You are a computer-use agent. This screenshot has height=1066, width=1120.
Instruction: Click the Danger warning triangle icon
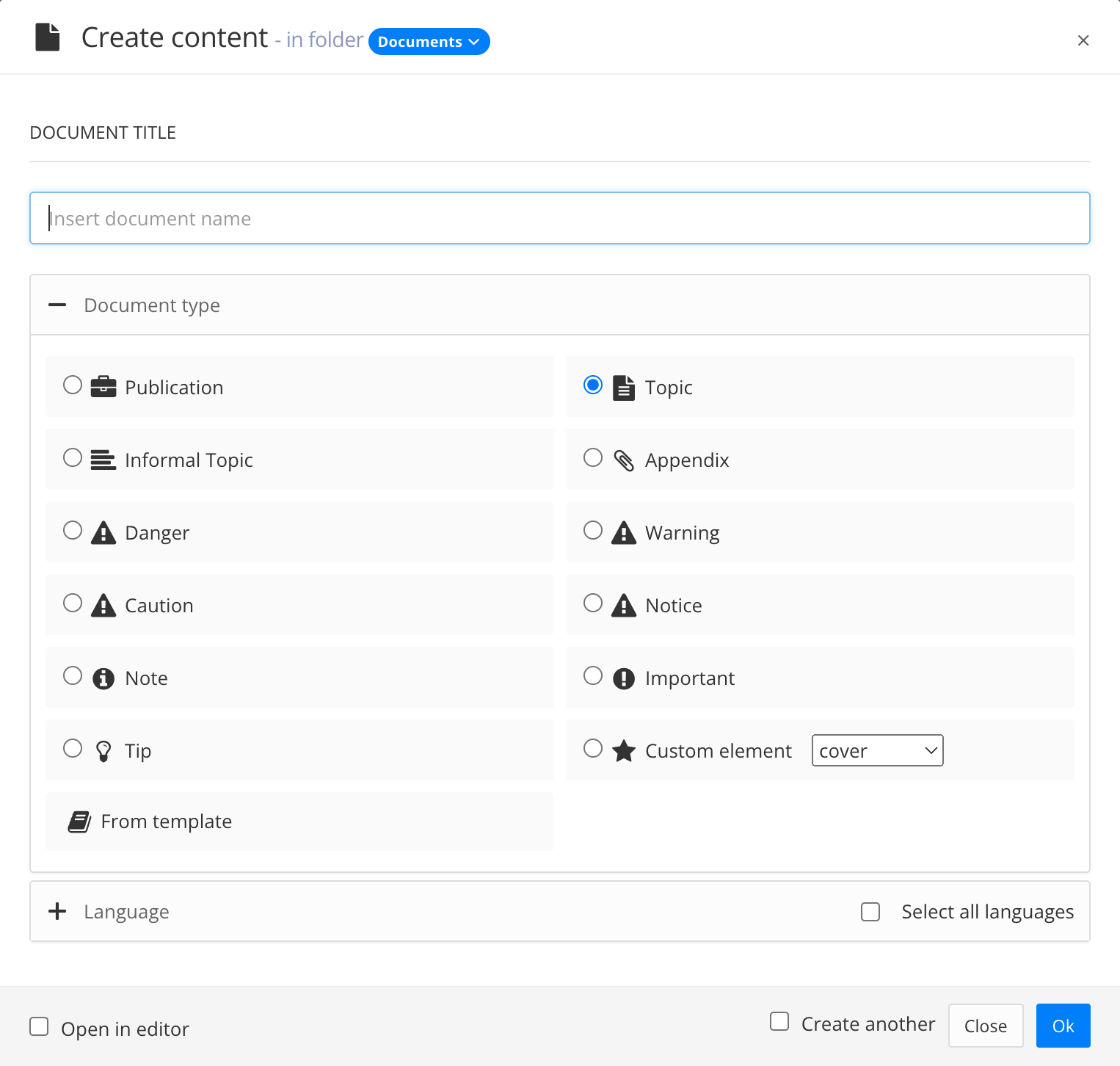pyautogui.click(x=103, y=532)
